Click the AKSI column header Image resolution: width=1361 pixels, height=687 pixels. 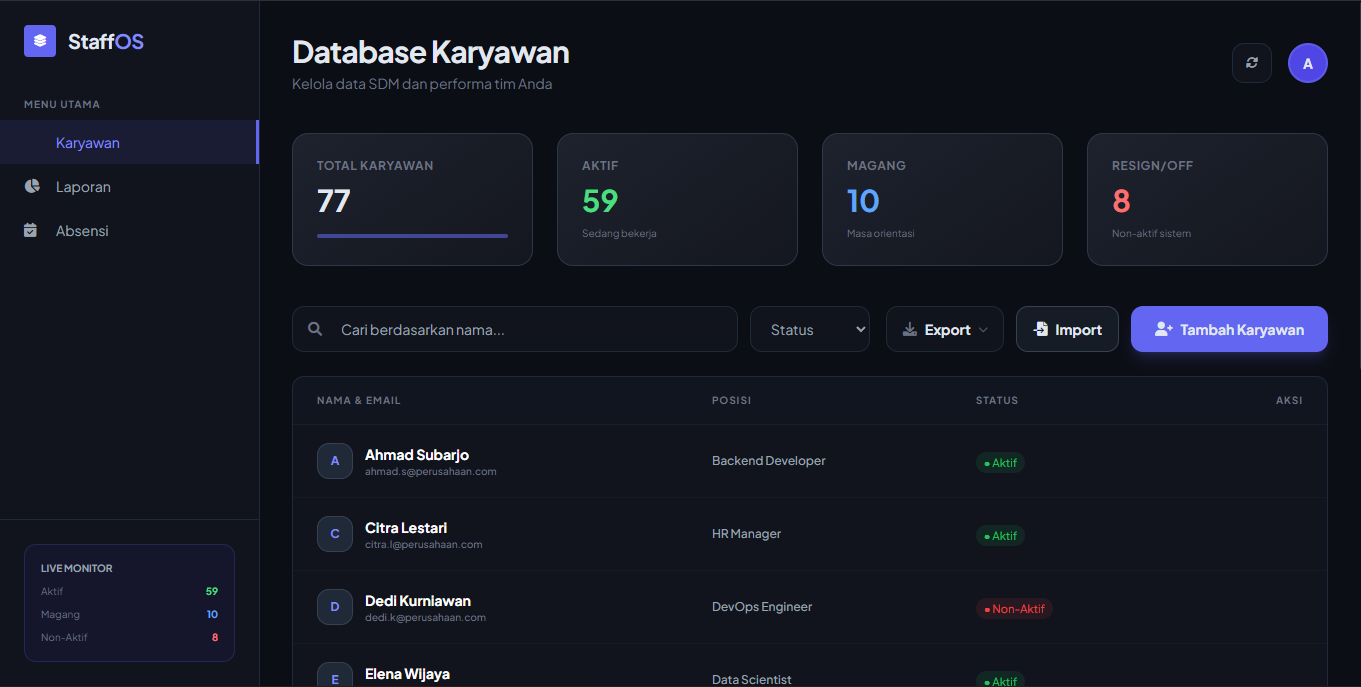tap(1289, 400)
